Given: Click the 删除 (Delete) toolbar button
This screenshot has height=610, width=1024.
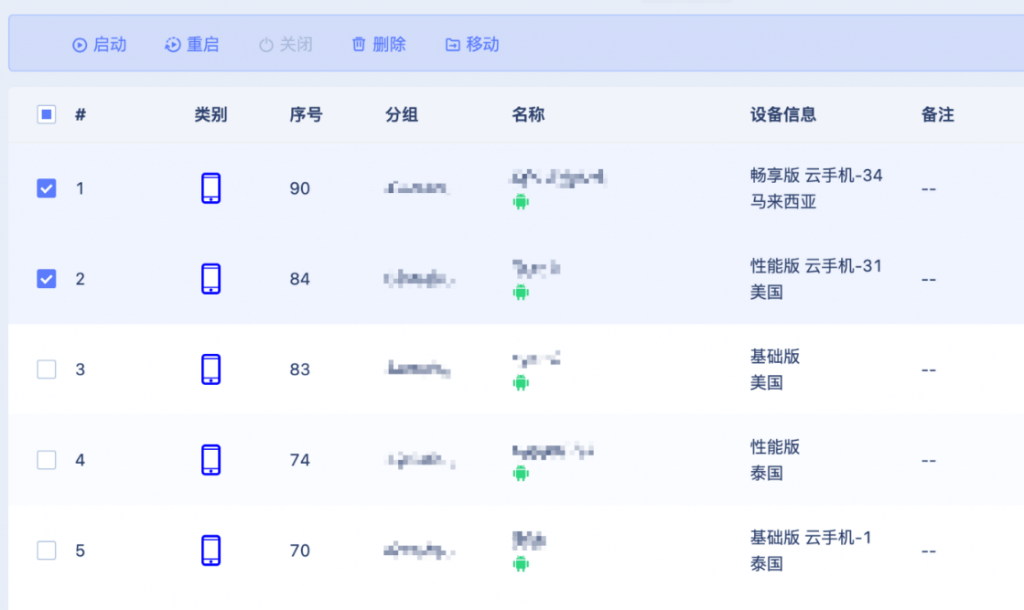Looking at the screenshot, I should (x=379, y=44).
